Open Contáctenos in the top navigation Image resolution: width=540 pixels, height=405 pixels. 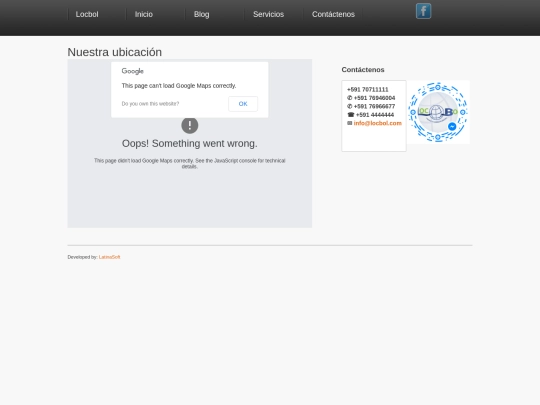coord(333,14)
